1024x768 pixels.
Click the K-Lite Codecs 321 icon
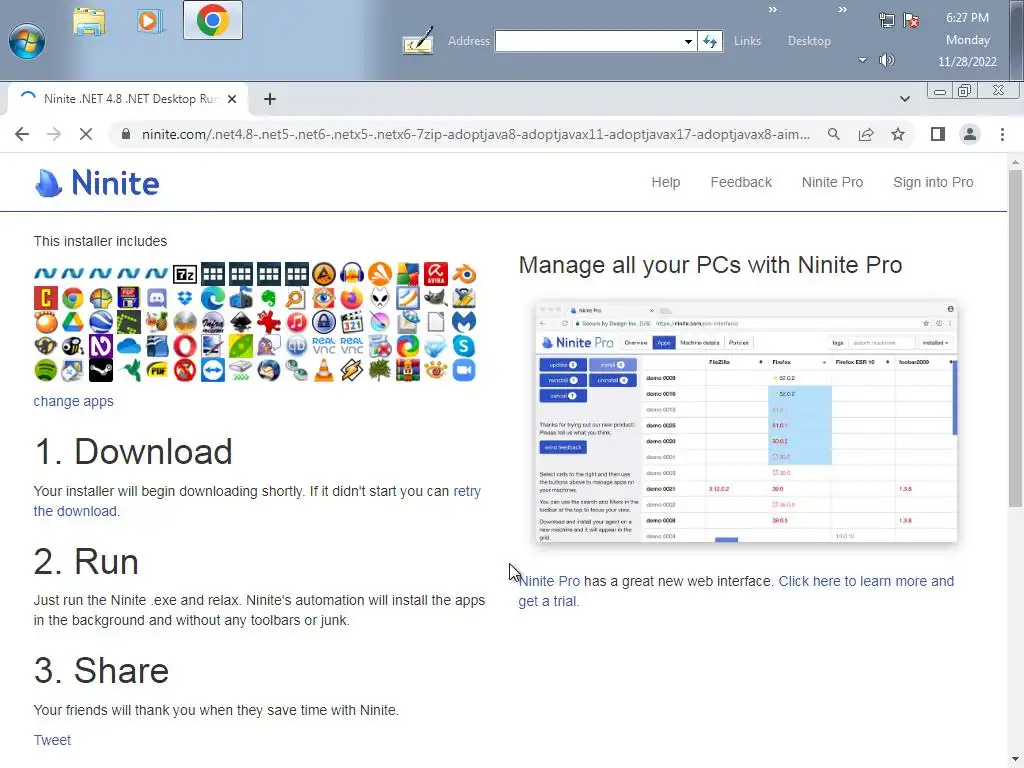tap(352, 322)
